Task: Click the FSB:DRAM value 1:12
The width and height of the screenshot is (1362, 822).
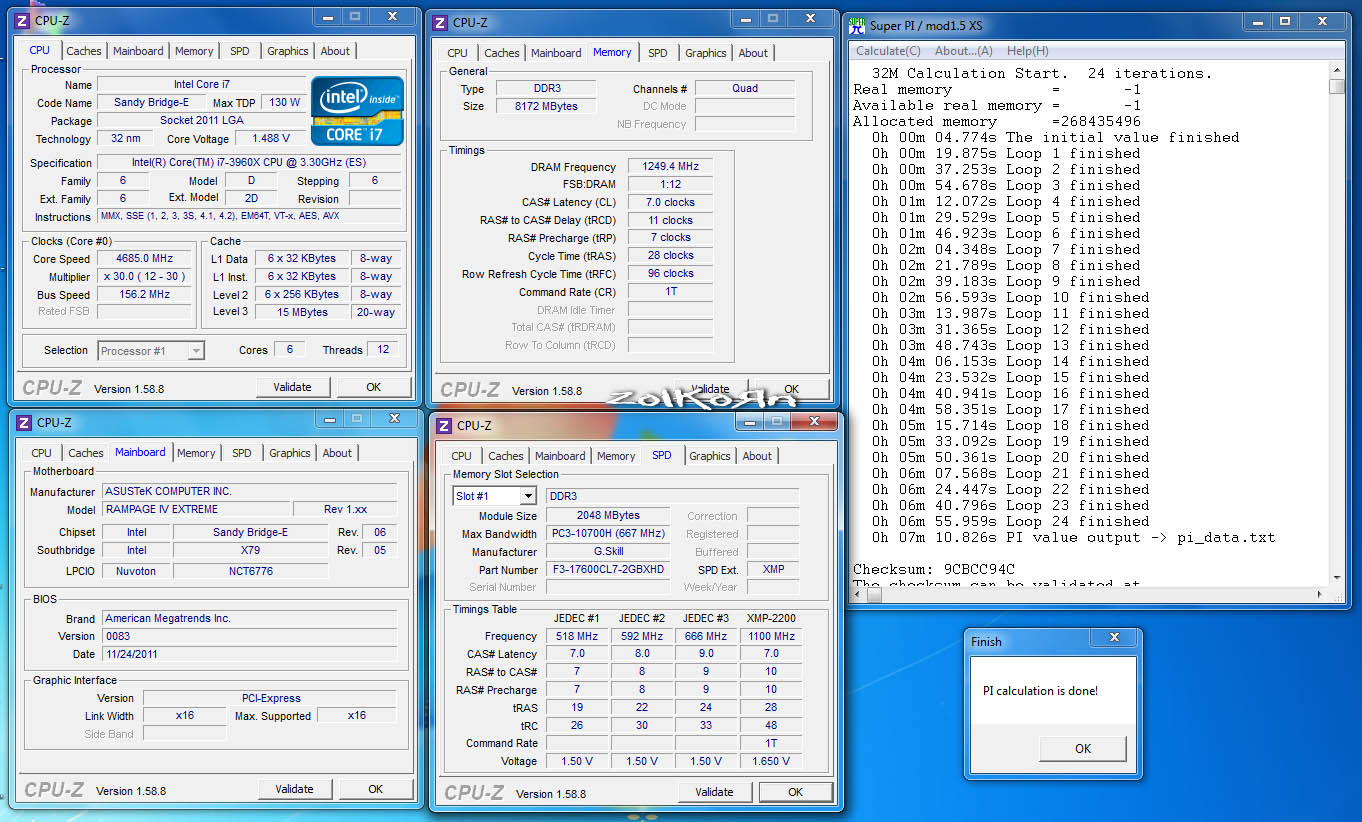Action: coord(670,185)
